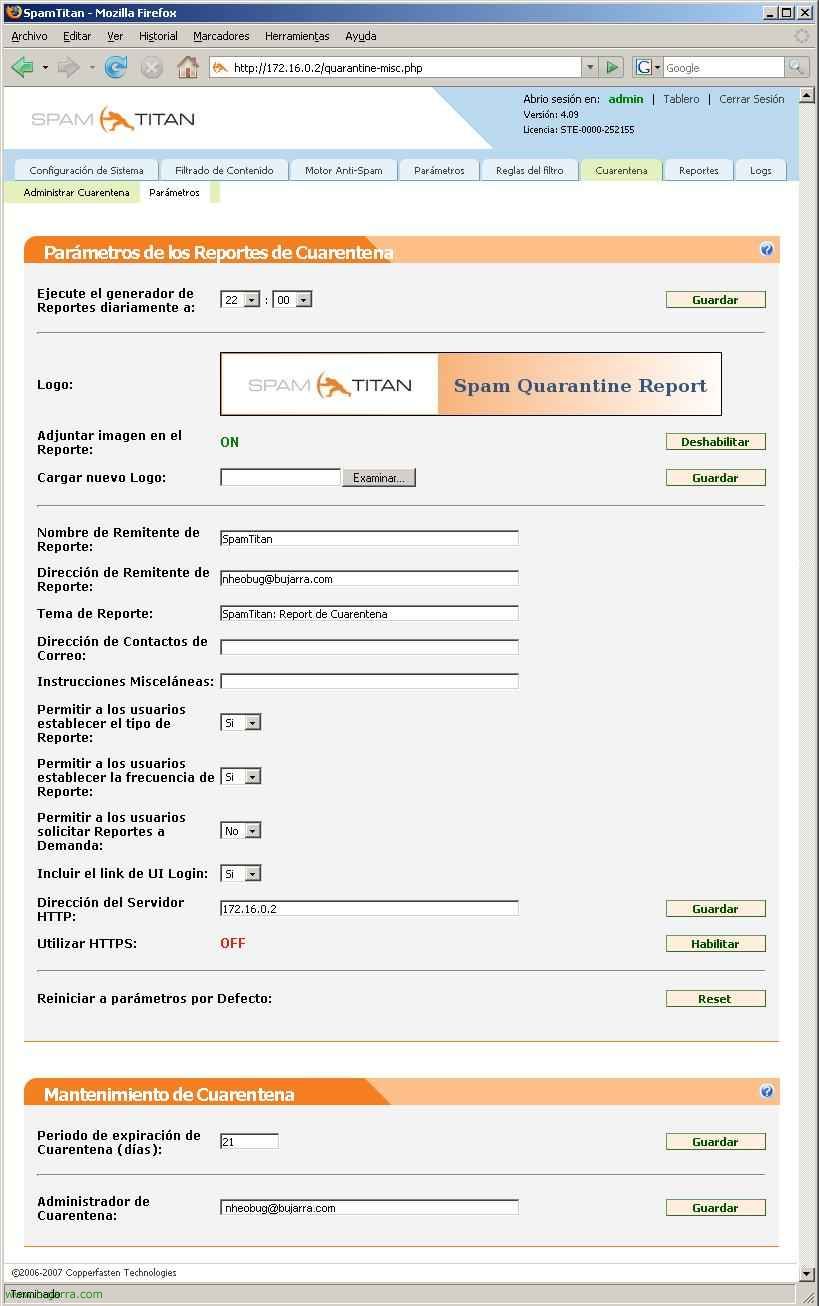Click the Cerrar Sesión link
819x1306 pixels.
752,99
